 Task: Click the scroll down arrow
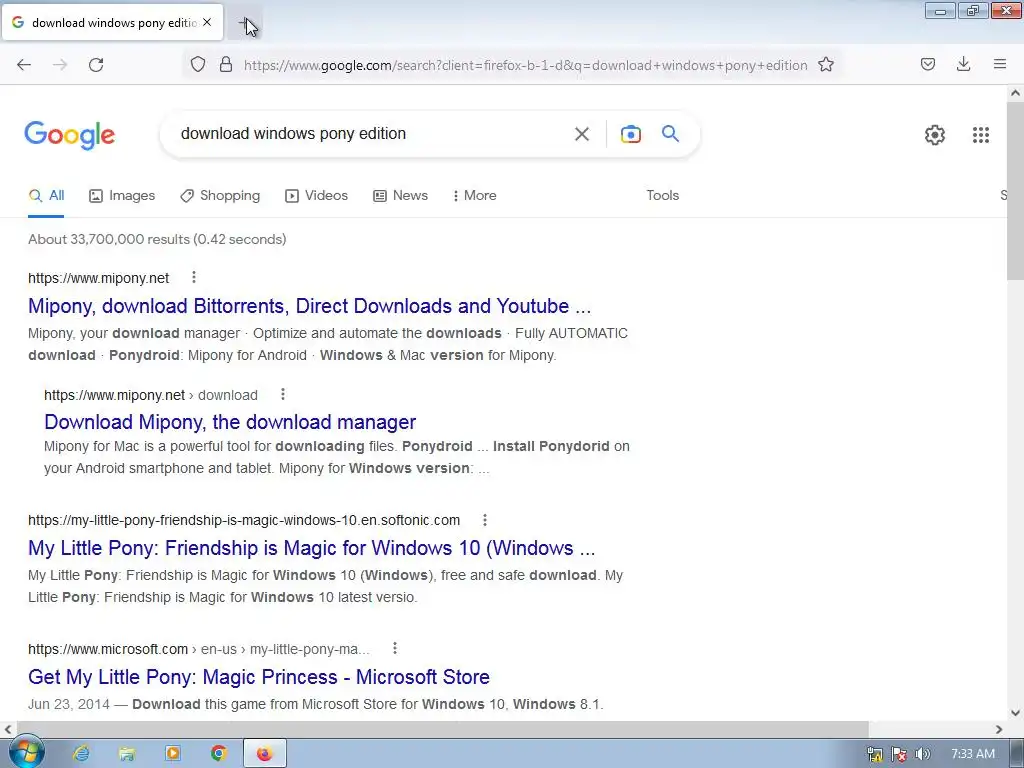pos(1015,713)
